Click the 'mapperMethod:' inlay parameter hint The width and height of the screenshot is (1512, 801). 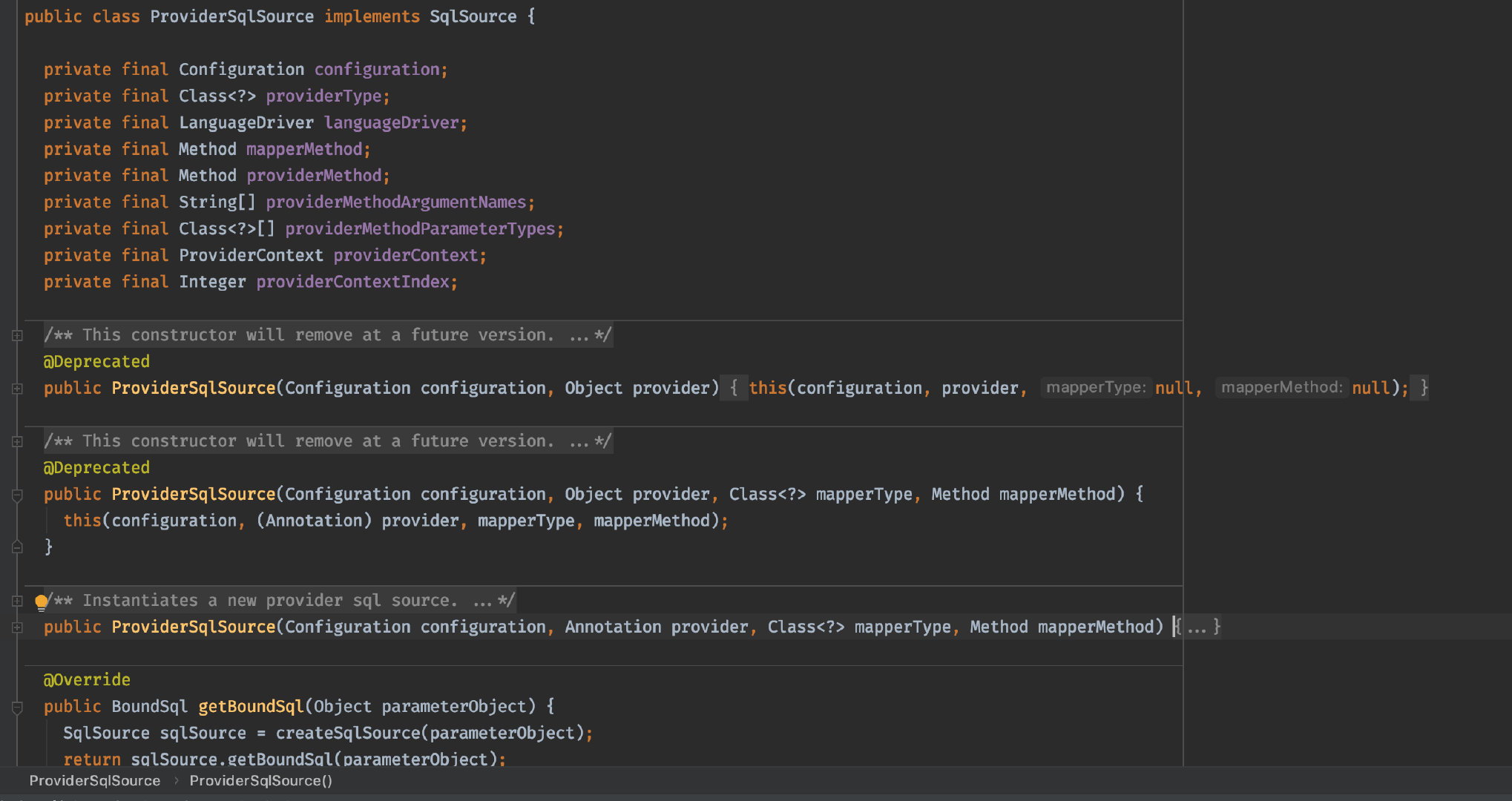pyautogui.click(x=1281, y=387)
